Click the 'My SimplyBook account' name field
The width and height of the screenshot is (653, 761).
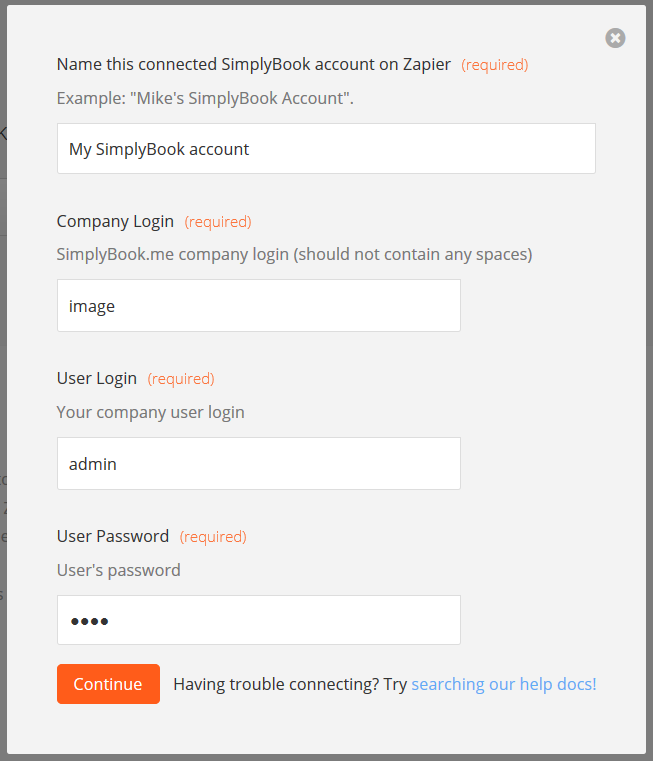[326, 149]
